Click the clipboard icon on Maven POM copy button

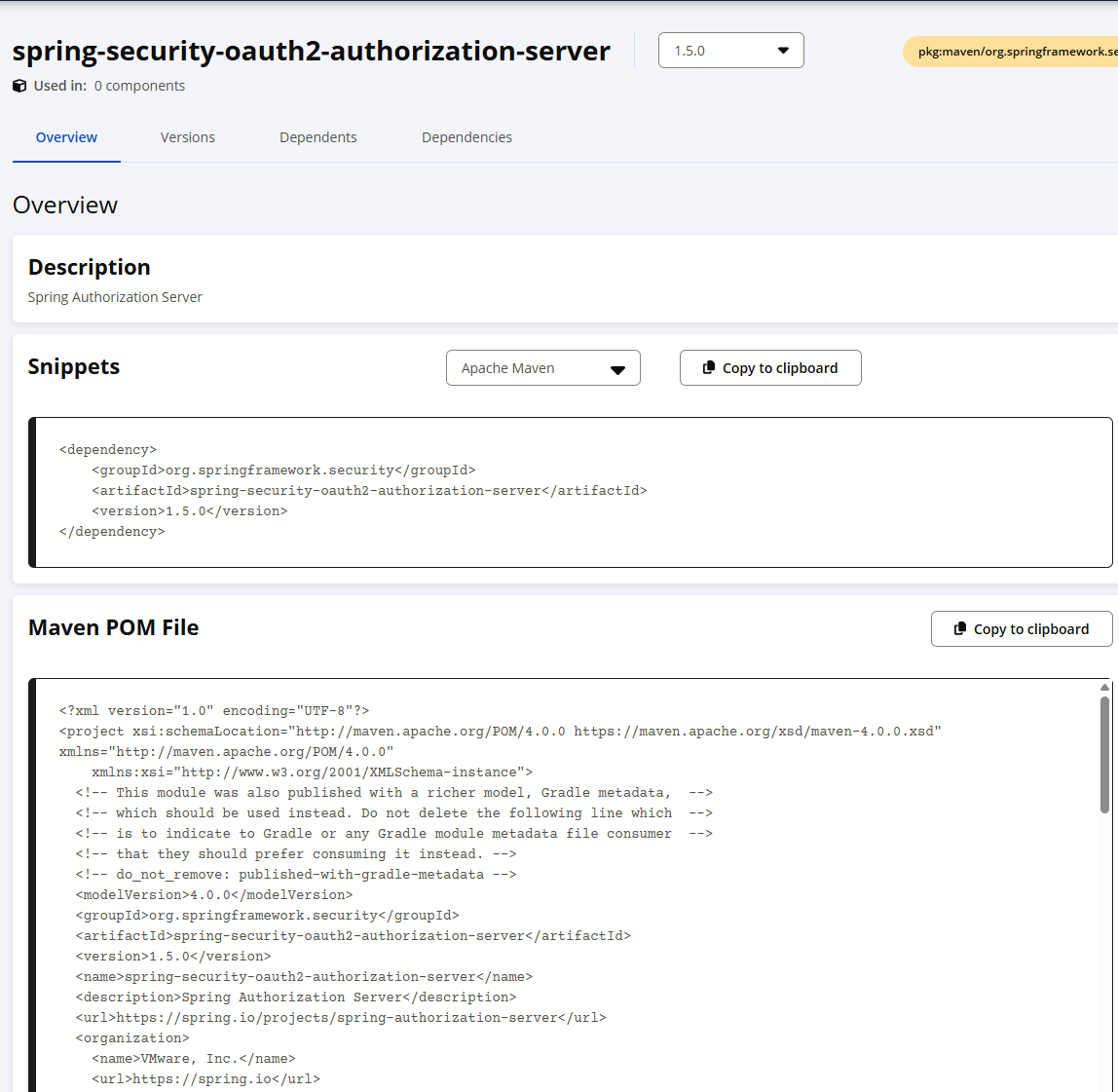tap(960, 628)
